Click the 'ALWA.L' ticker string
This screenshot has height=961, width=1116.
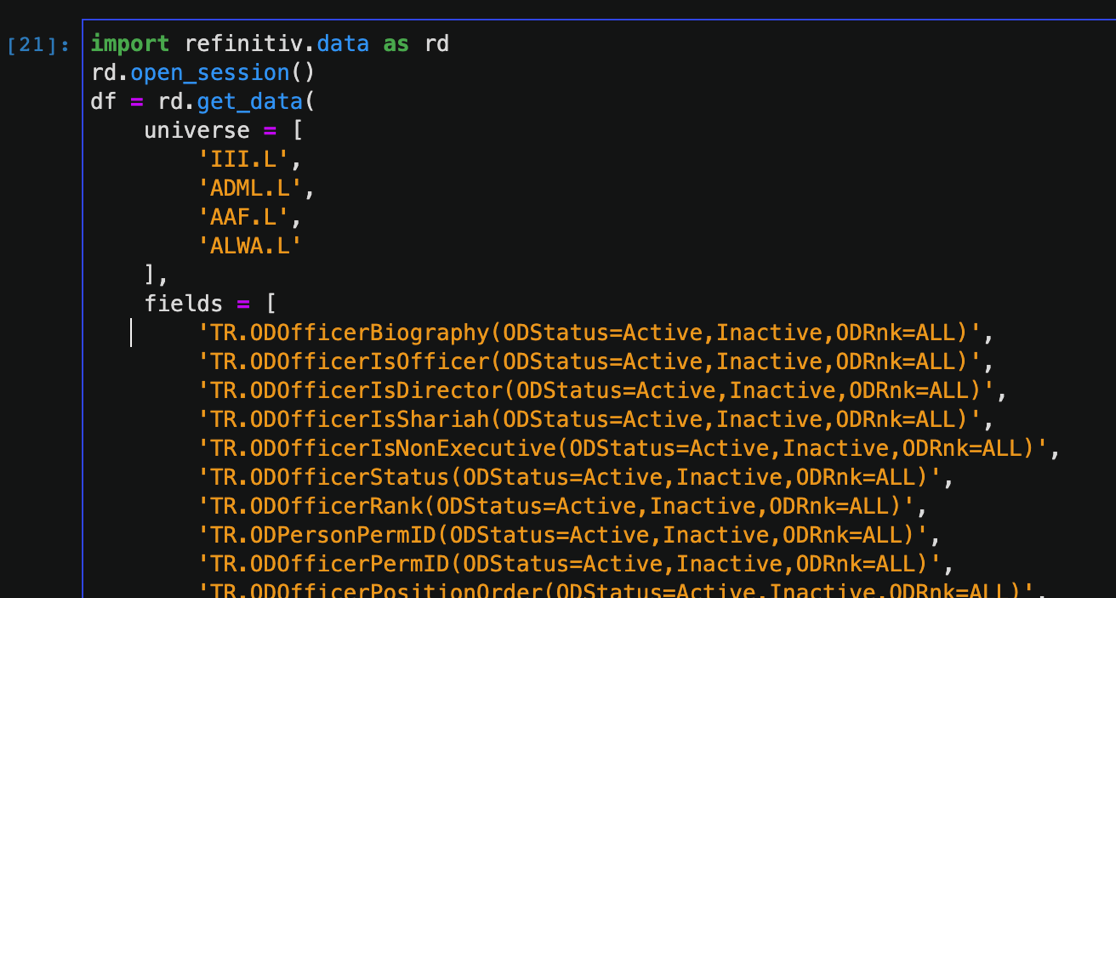pyautogui.click(x=250, y=246)
